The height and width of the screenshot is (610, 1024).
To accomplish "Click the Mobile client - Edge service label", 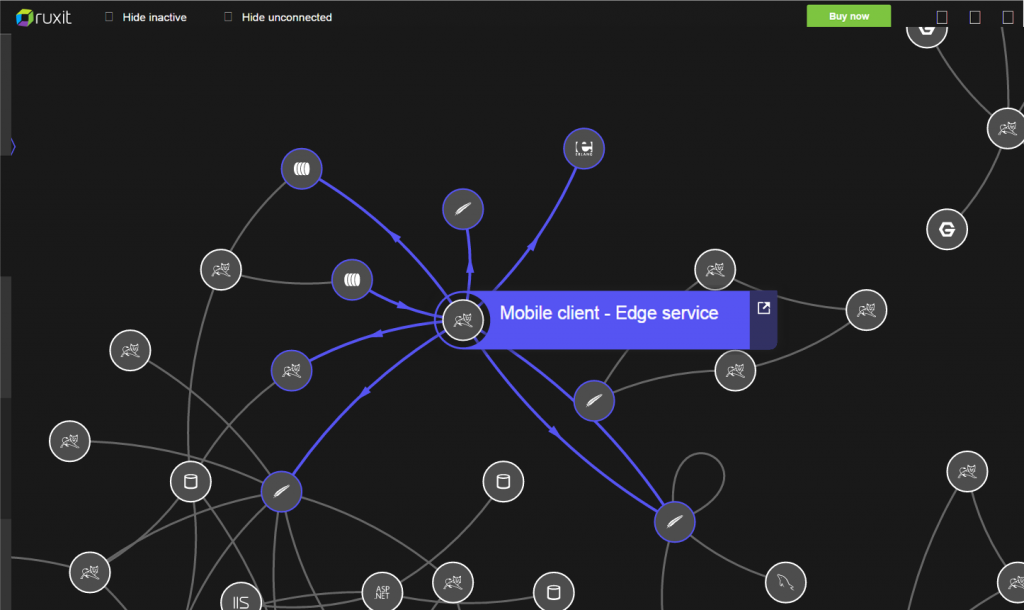I will click(x=608, y=313).
